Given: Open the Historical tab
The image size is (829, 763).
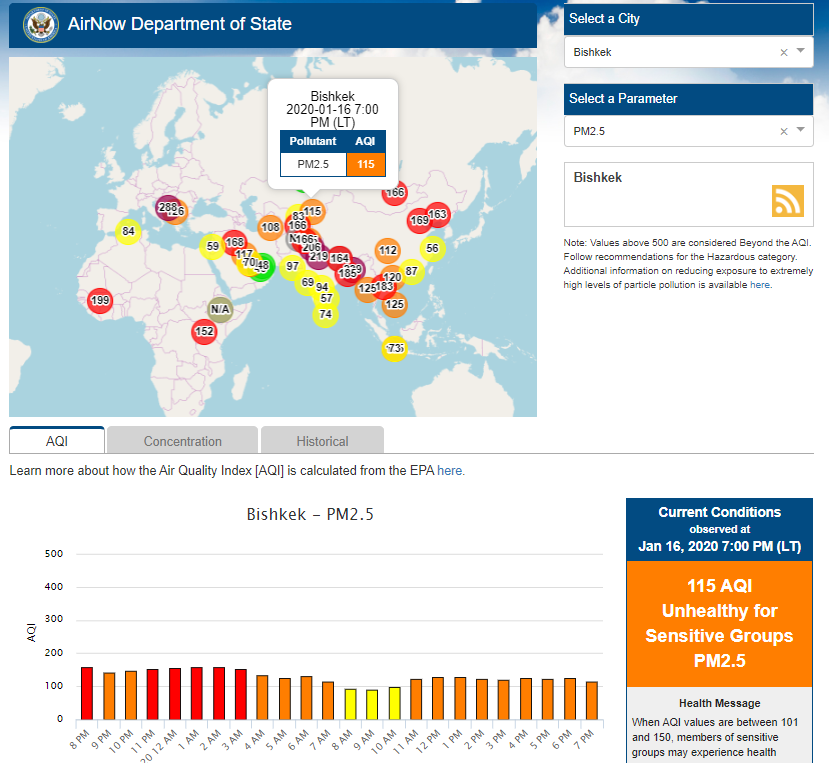Looking at the screenshot, I should tap(322, 441).
